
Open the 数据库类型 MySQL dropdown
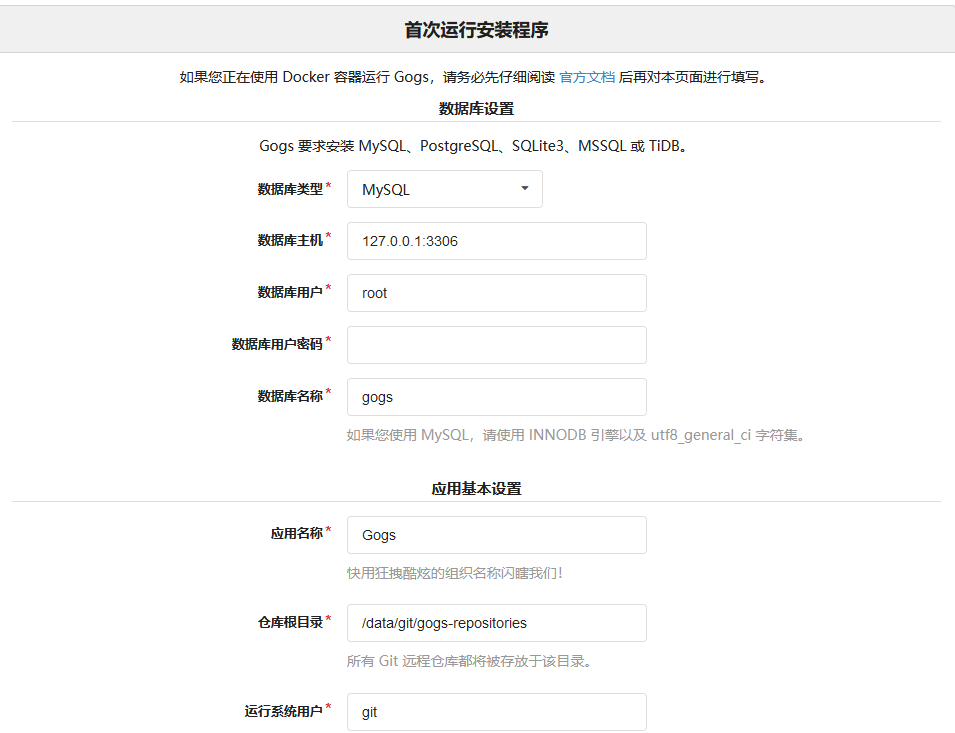pos(445,189)
